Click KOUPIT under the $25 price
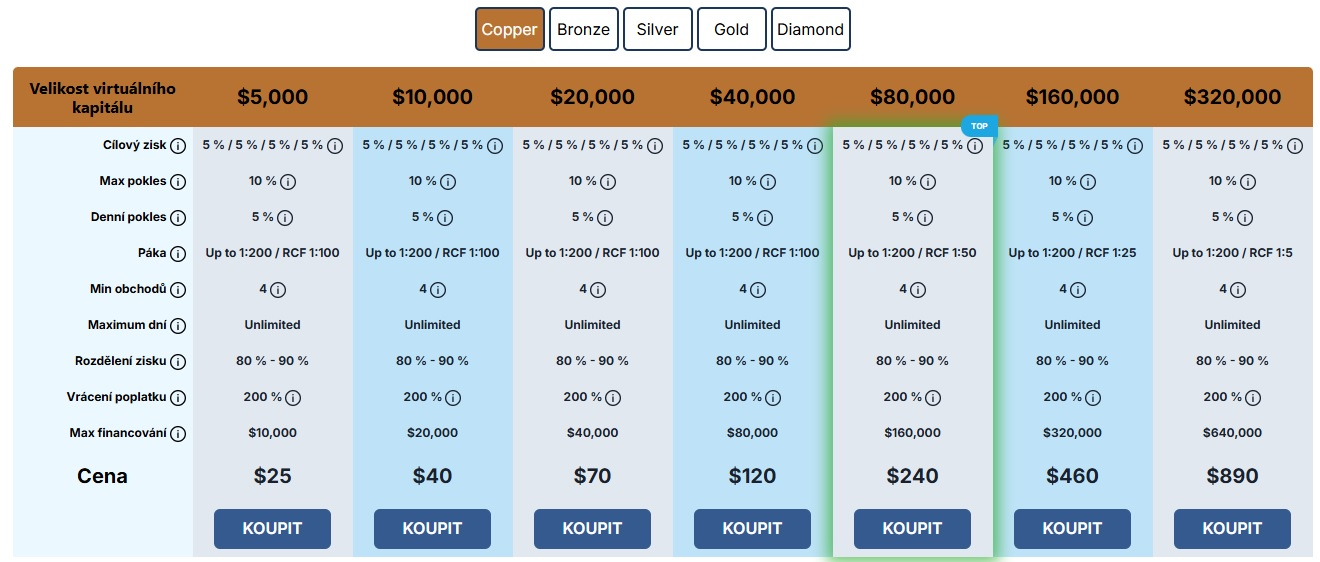The height and width of the screenshot is (562, 1320). [x=272, y=529]
